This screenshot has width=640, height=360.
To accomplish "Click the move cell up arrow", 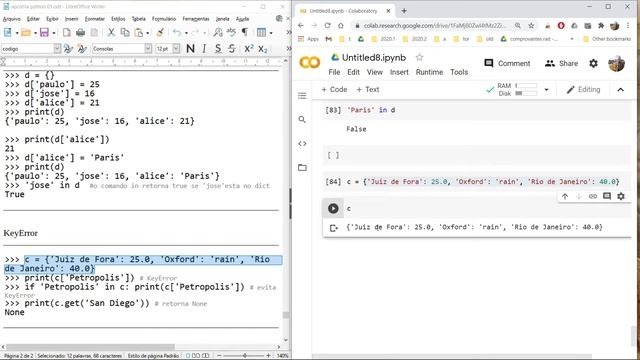I will click(565, 196).
